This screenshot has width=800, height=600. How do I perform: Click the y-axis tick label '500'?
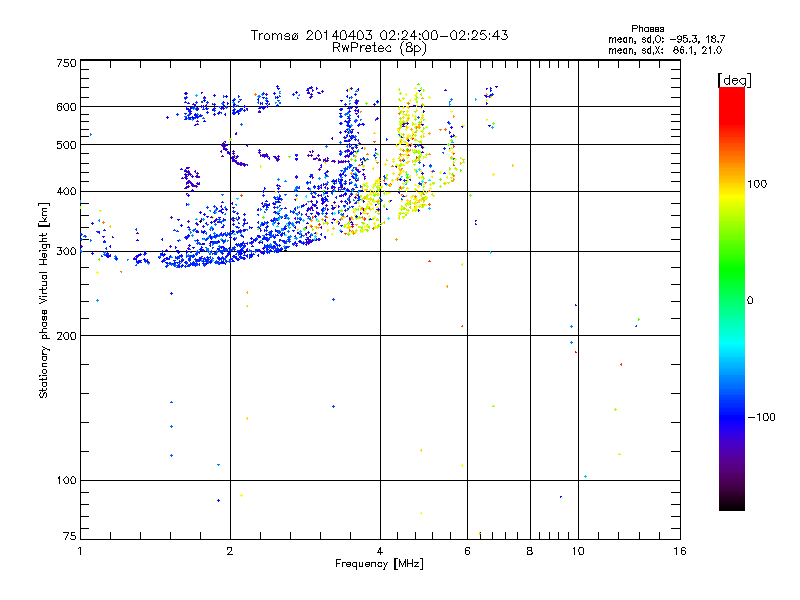pyautogui.click(x=66, y=145)
